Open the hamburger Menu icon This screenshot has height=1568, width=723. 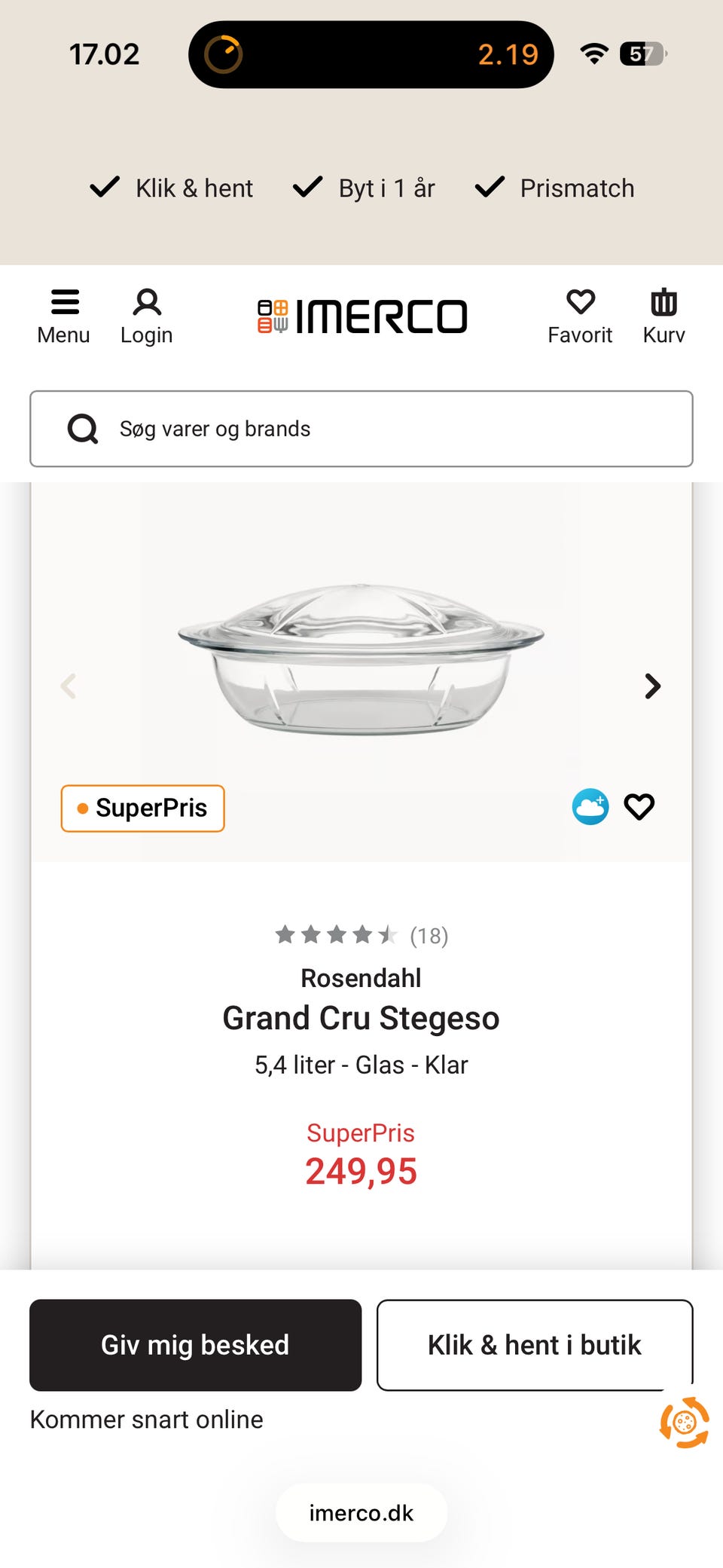coord(64,303)
